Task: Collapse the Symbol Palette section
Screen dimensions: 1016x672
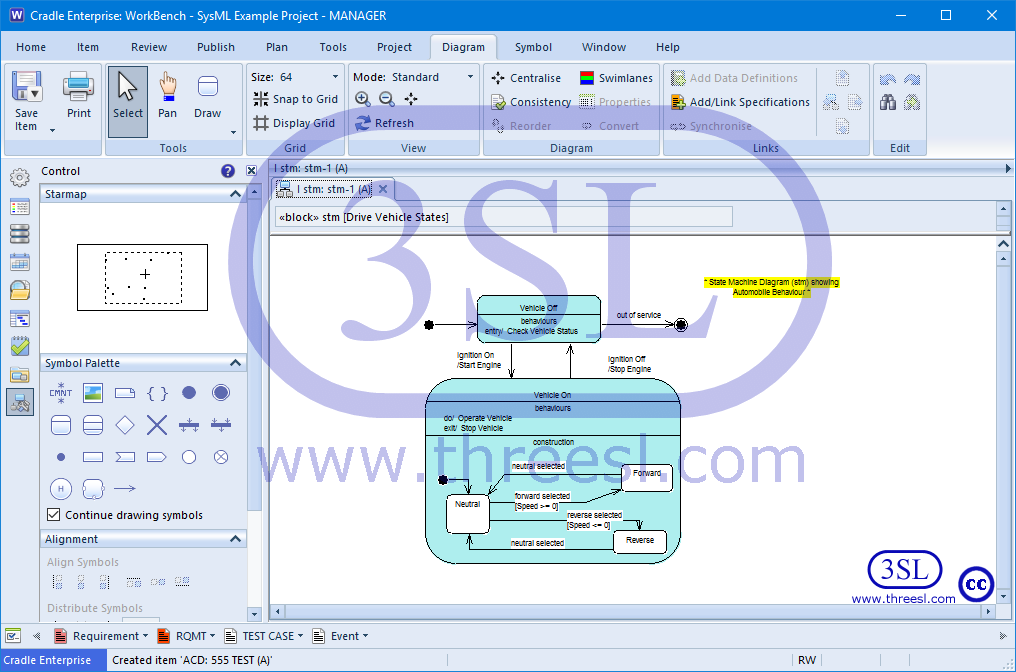Action: point(235,363)
